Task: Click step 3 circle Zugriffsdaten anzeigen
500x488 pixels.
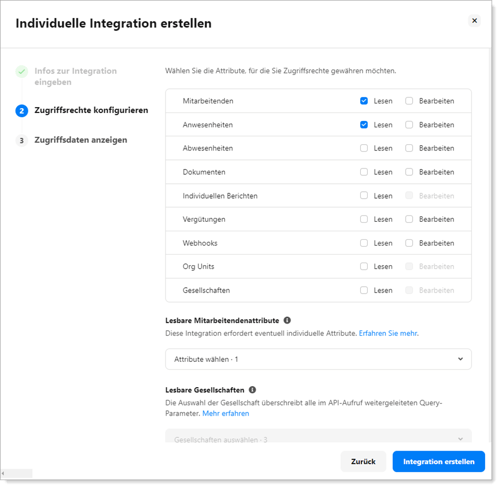Action: [22, 140]
